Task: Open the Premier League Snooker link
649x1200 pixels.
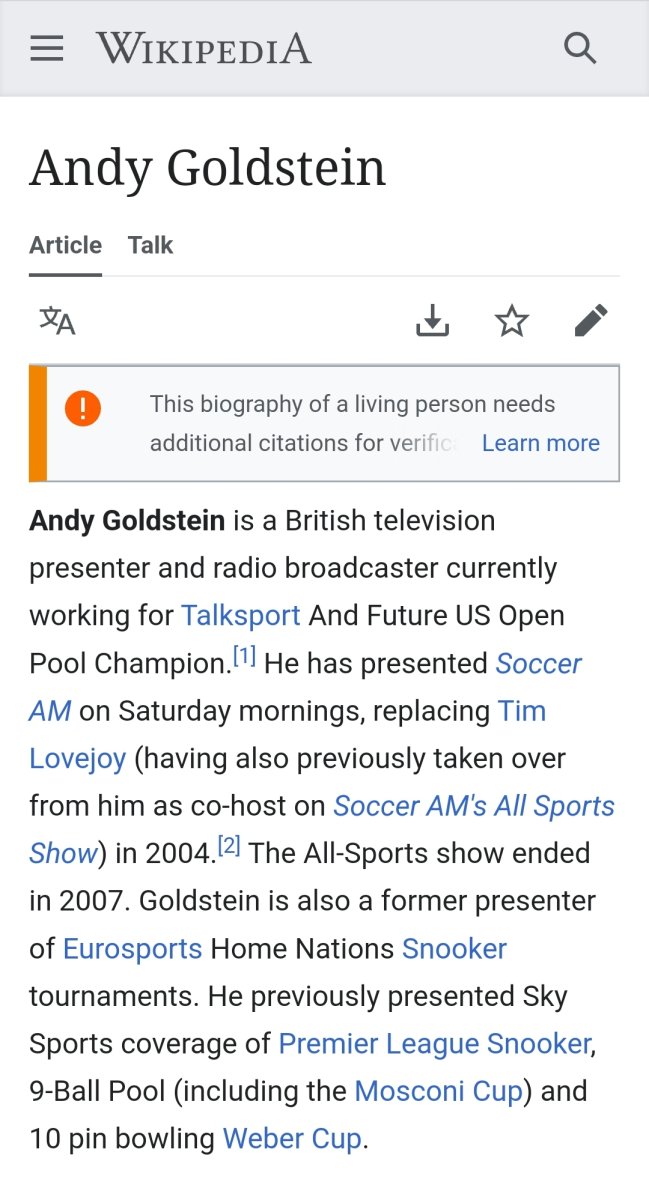Action: pos(434,1043)
